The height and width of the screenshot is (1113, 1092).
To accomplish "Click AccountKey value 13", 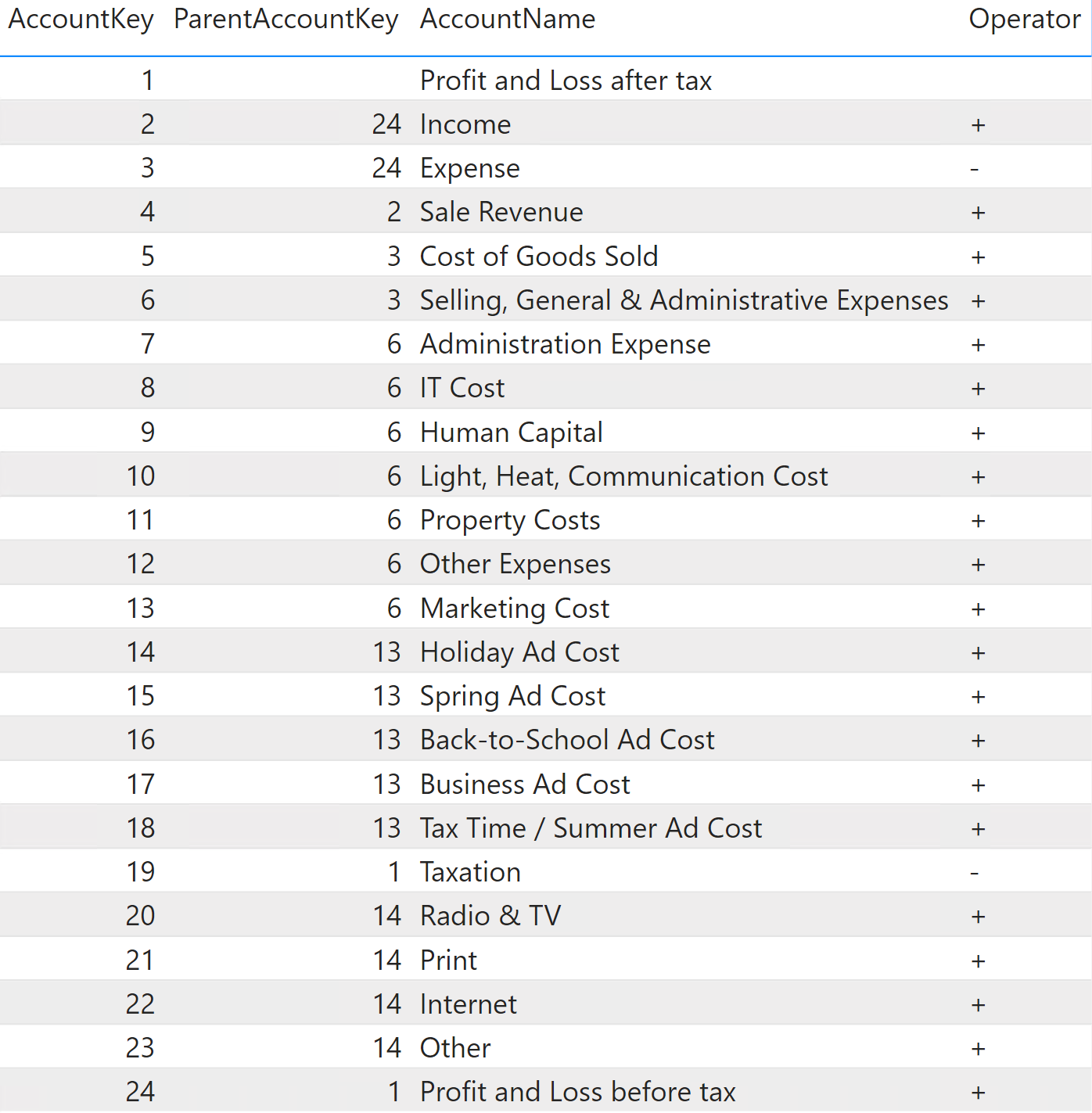I will coord(141,609).
